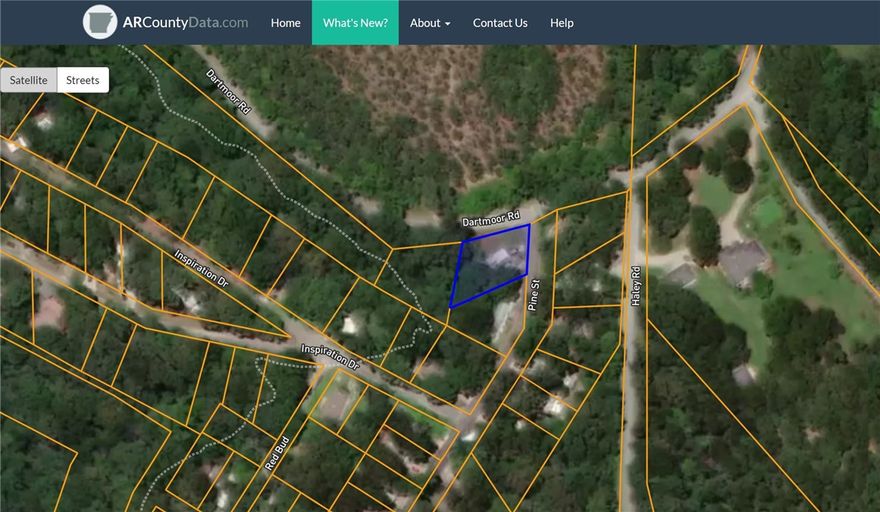Click the caret arrow next to About
The width and height of the screenshot is (880, 512).
(x=447, y=23)
